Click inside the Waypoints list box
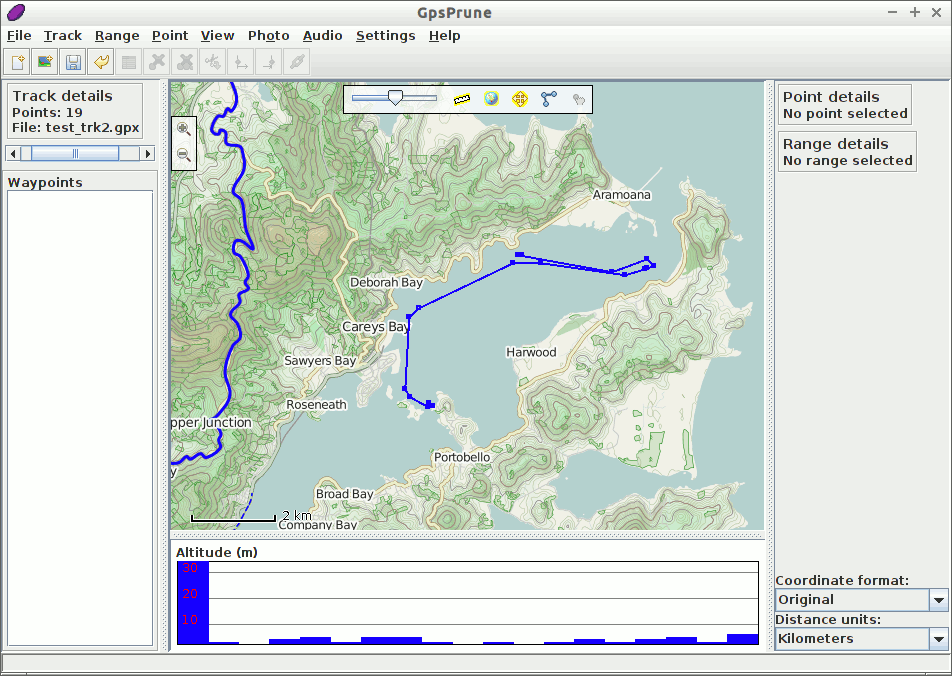The height and width of the screenshot is (676, 952). click(80, 418)
